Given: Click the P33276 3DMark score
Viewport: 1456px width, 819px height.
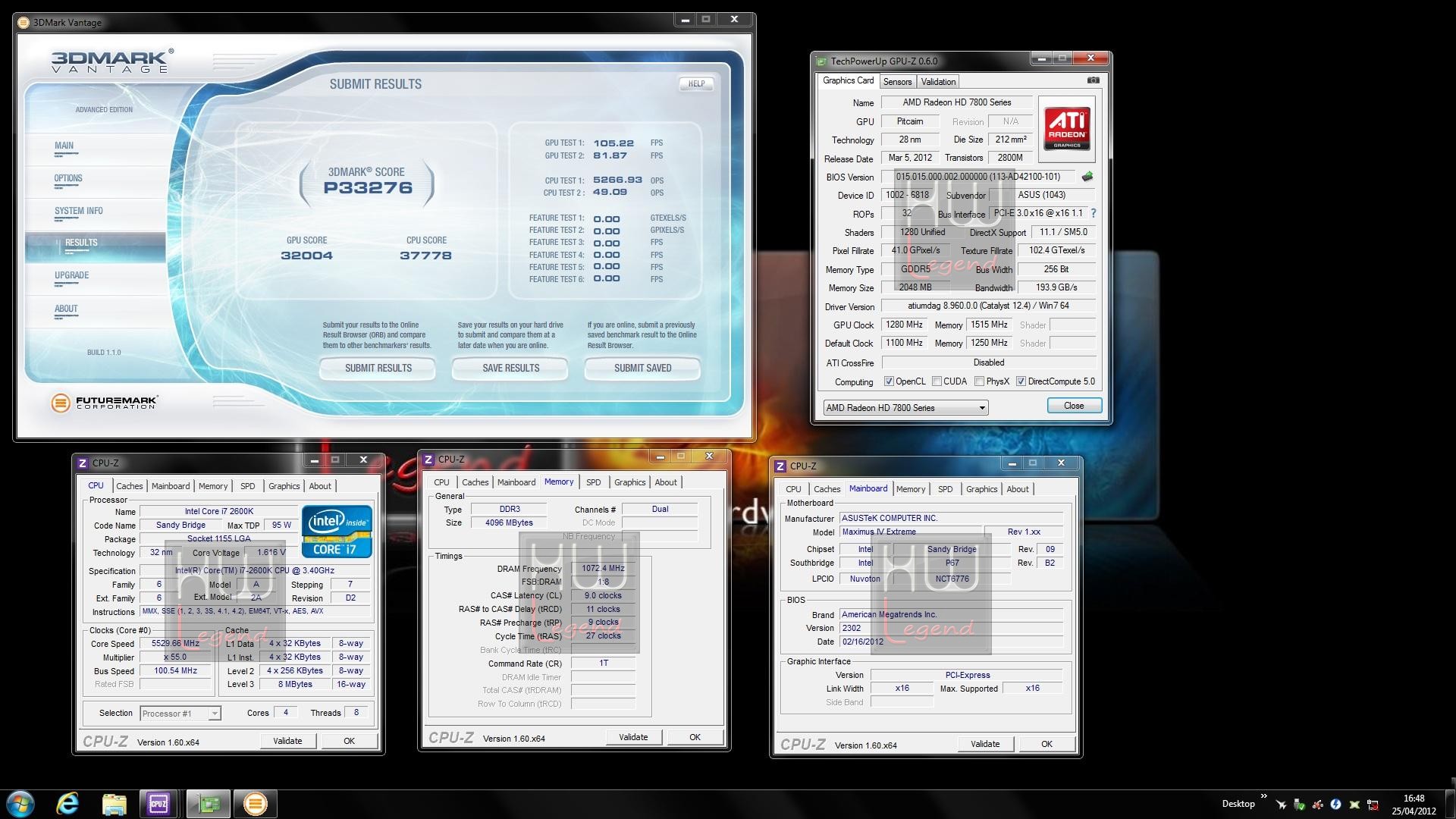Looking at the screenshot, I should click(368, 188).
